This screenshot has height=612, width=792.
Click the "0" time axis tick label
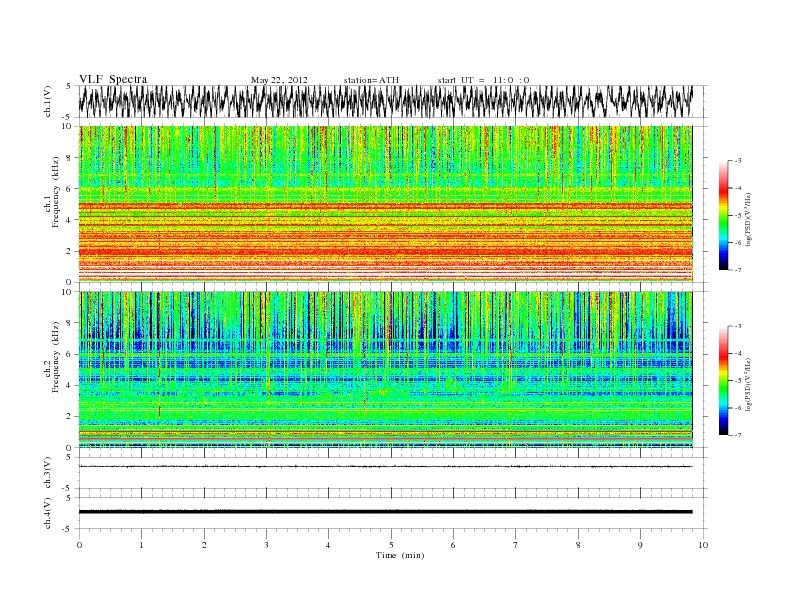coord(79,545)
